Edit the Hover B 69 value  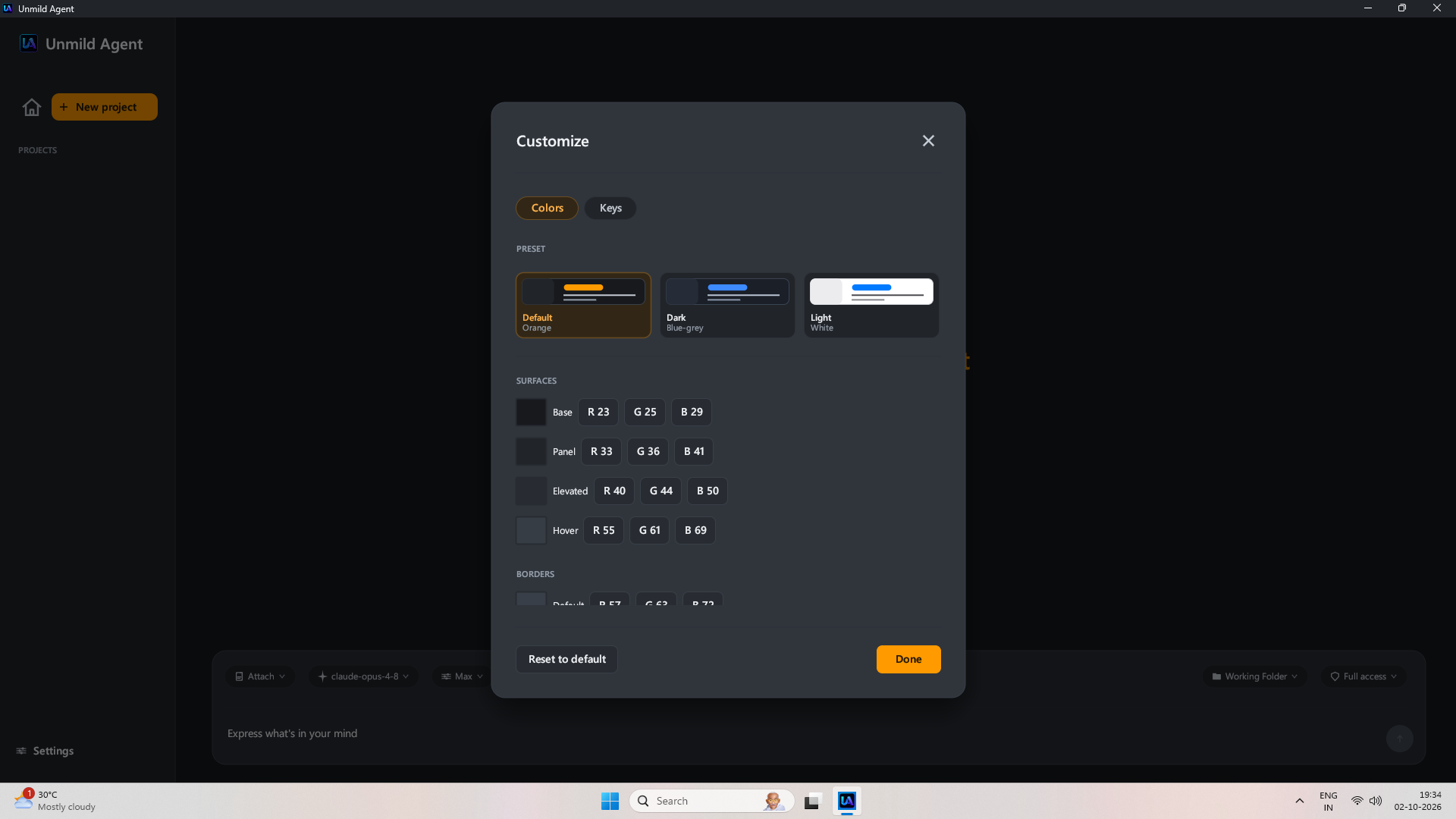click(695, 530)
